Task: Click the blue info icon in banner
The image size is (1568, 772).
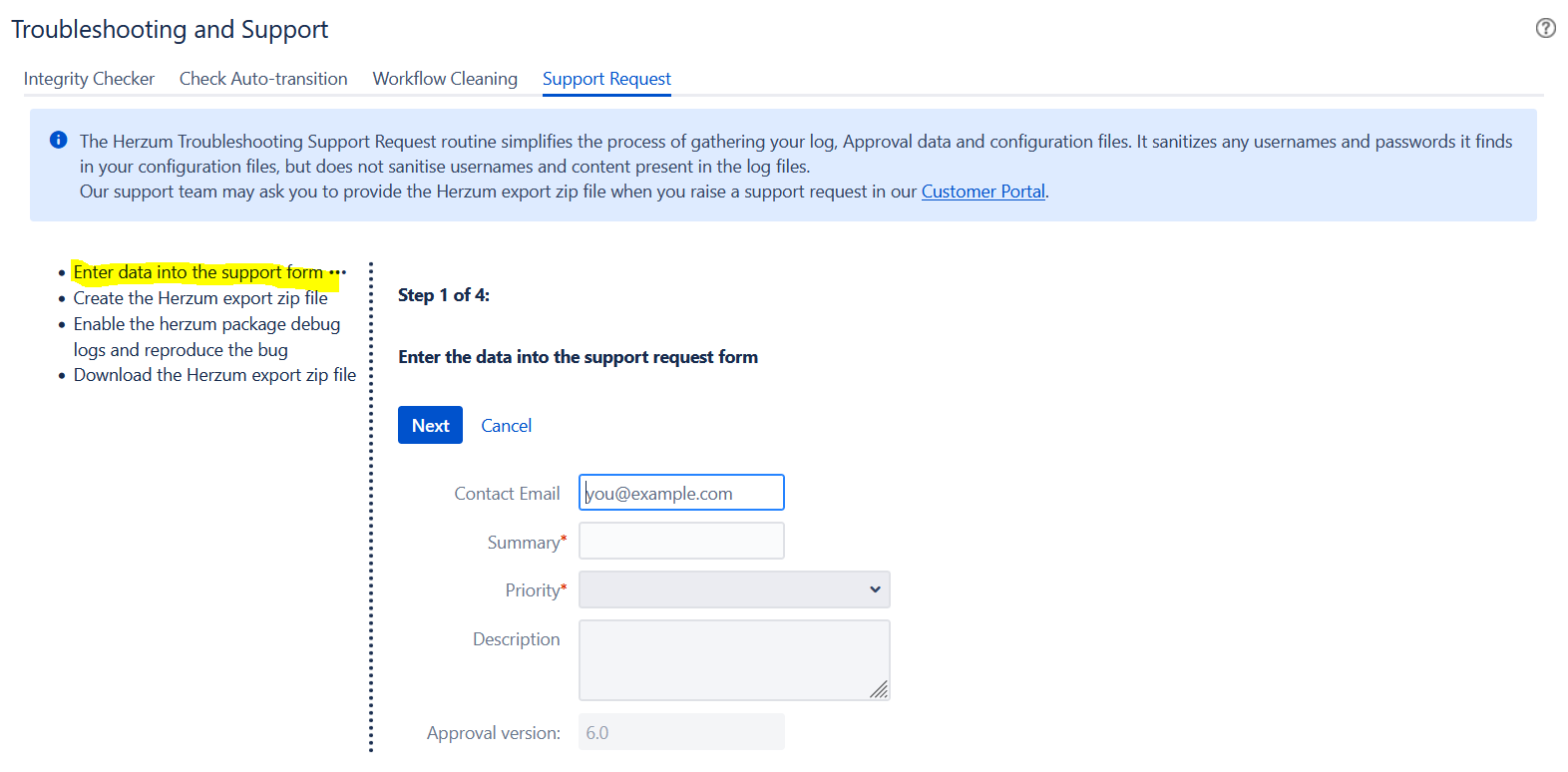Action: coord(59,141)
